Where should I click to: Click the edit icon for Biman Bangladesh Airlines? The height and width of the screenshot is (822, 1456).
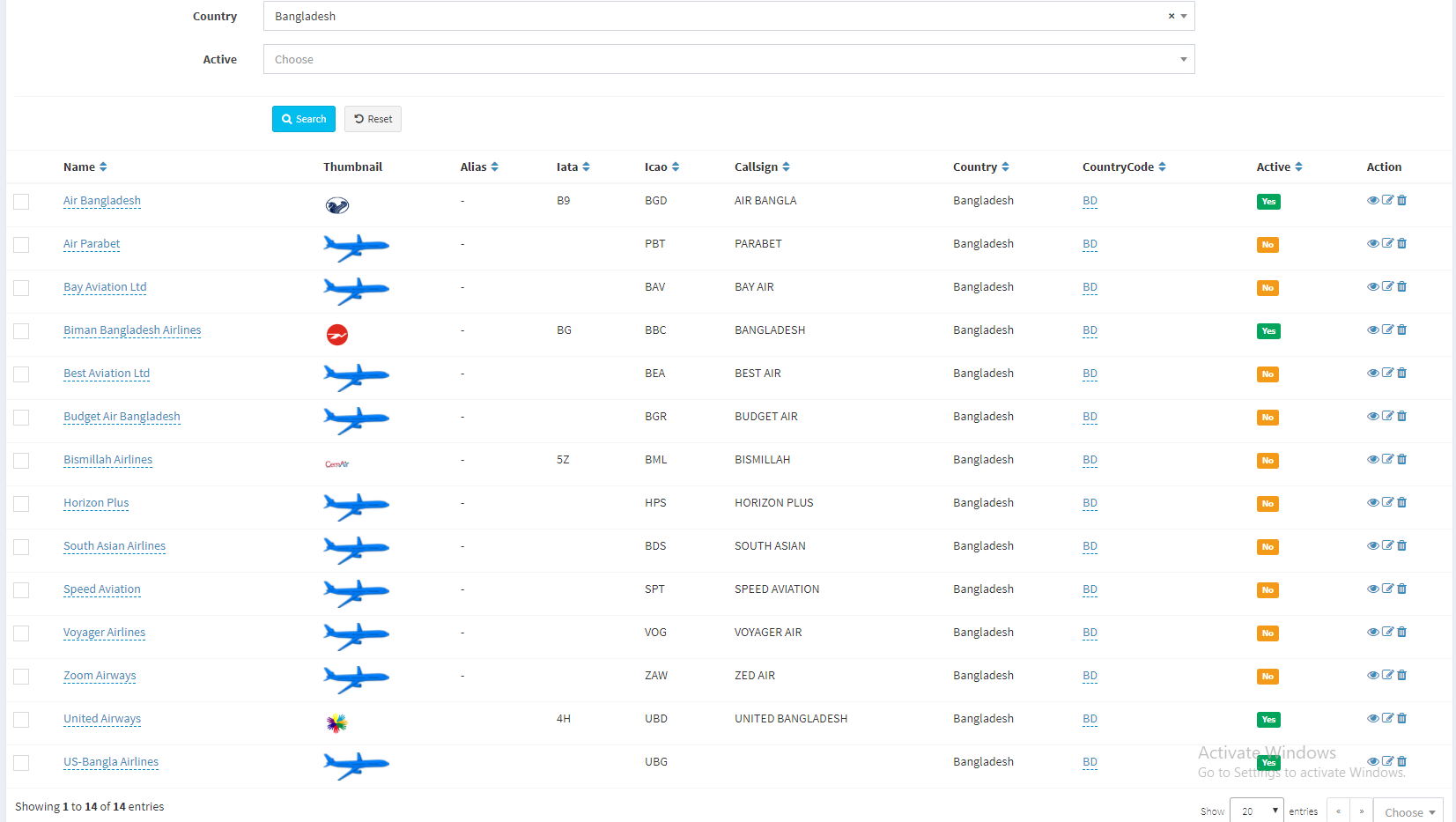[x=1387, y=330]
